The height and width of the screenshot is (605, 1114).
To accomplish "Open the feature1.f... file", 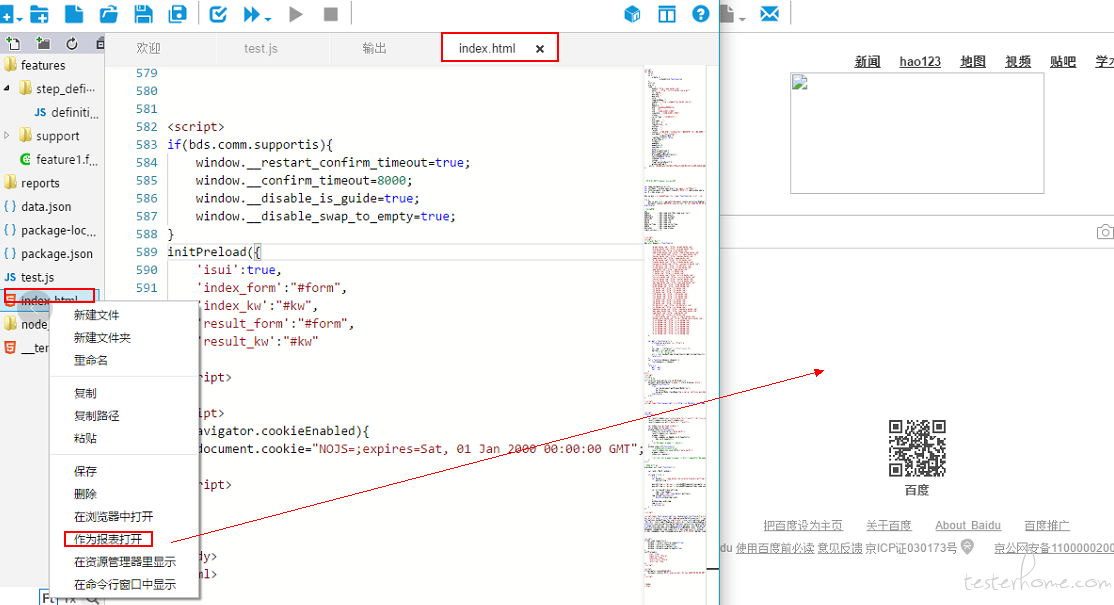I will point(67,159).
